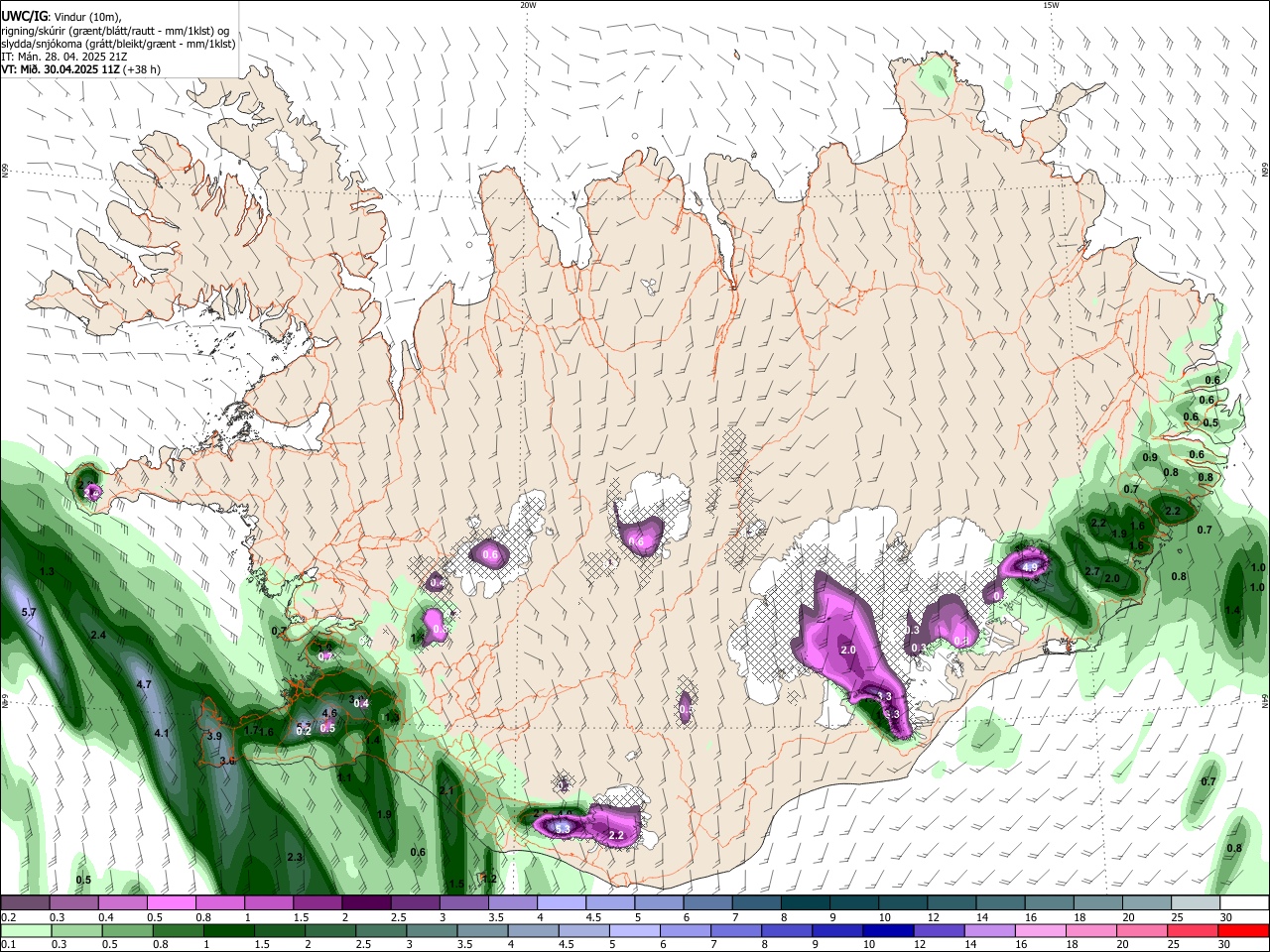Click the 15W longitude label
Screen dimensions: 1270x952
[1051, 5]
